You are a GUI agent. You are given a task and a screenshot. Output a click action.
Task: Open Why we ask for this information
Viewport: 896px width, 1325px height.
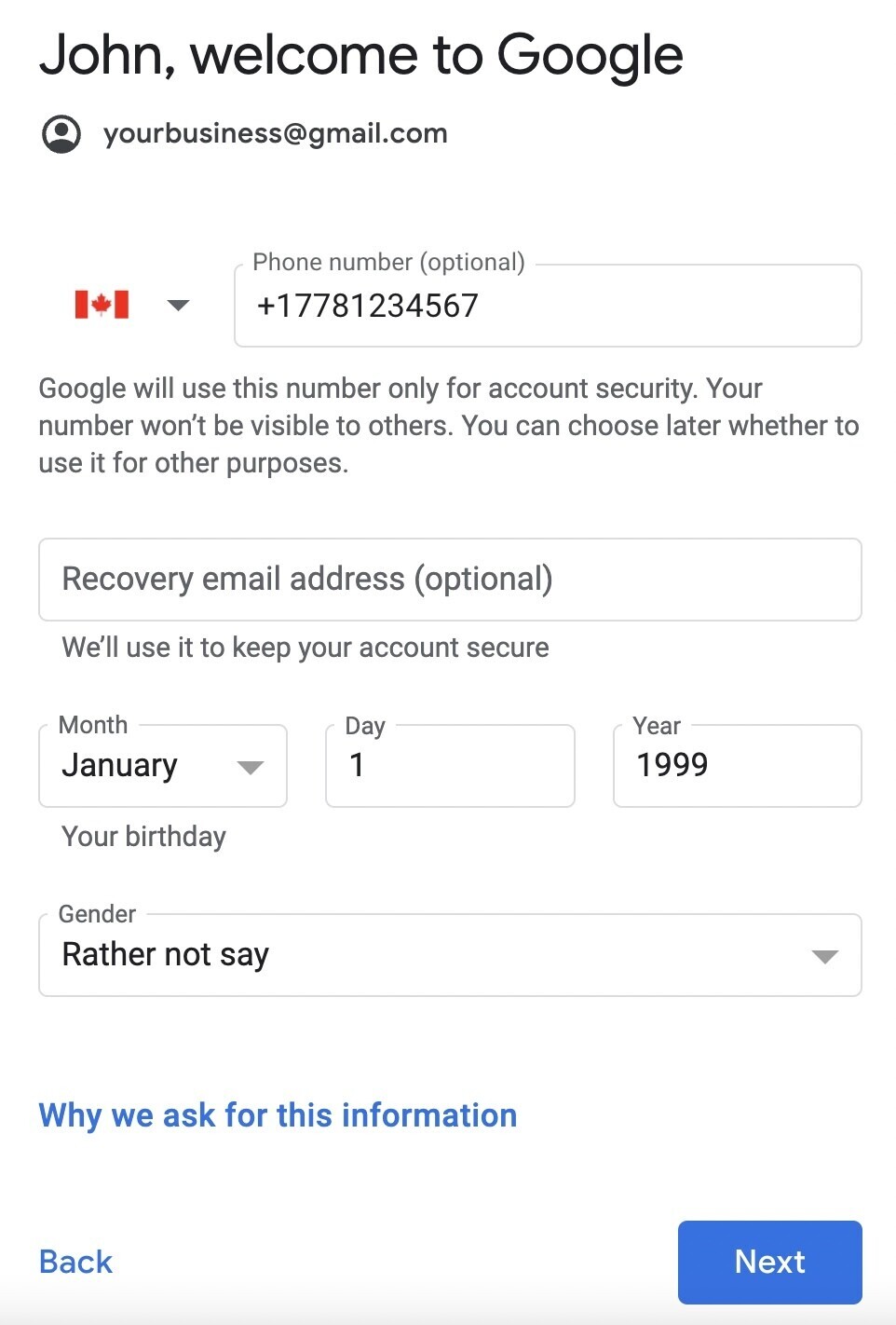[x=278, y=1115]
